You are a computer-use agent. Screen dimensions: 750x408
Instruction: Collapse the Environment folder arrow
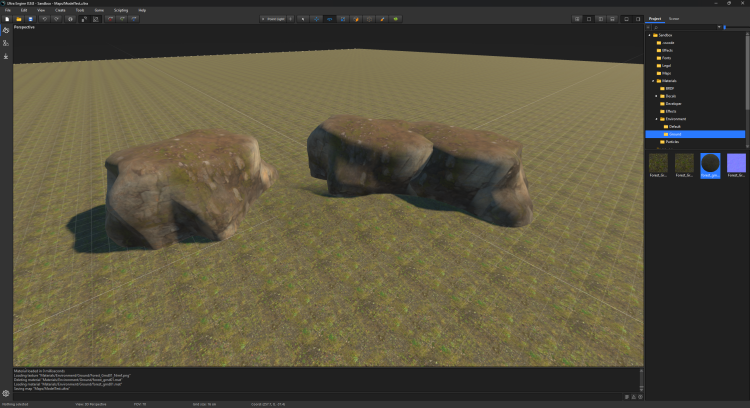coord(657,119)
